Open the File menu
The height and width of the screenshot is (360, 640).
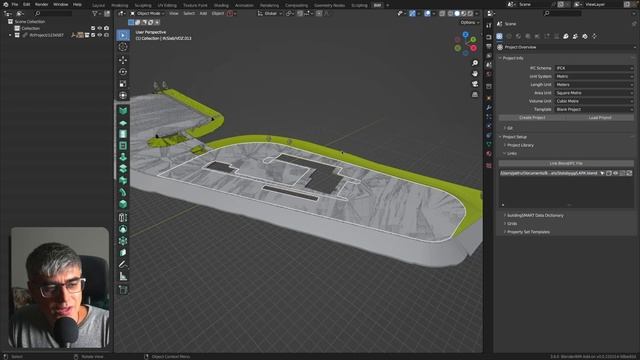coord(15,4)
